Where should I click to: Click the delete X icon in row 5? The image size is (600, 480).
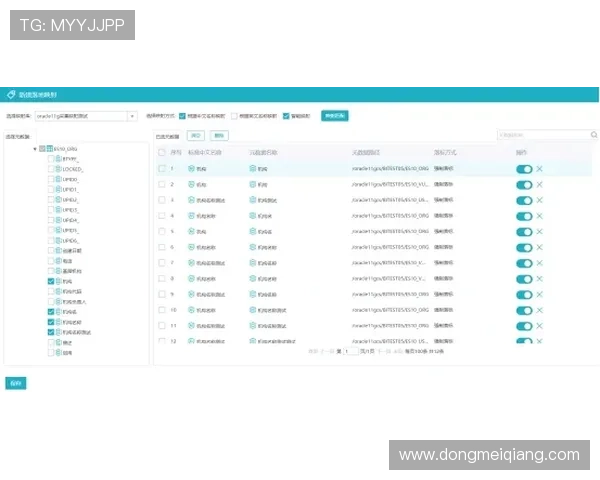[x=540, y=231]
